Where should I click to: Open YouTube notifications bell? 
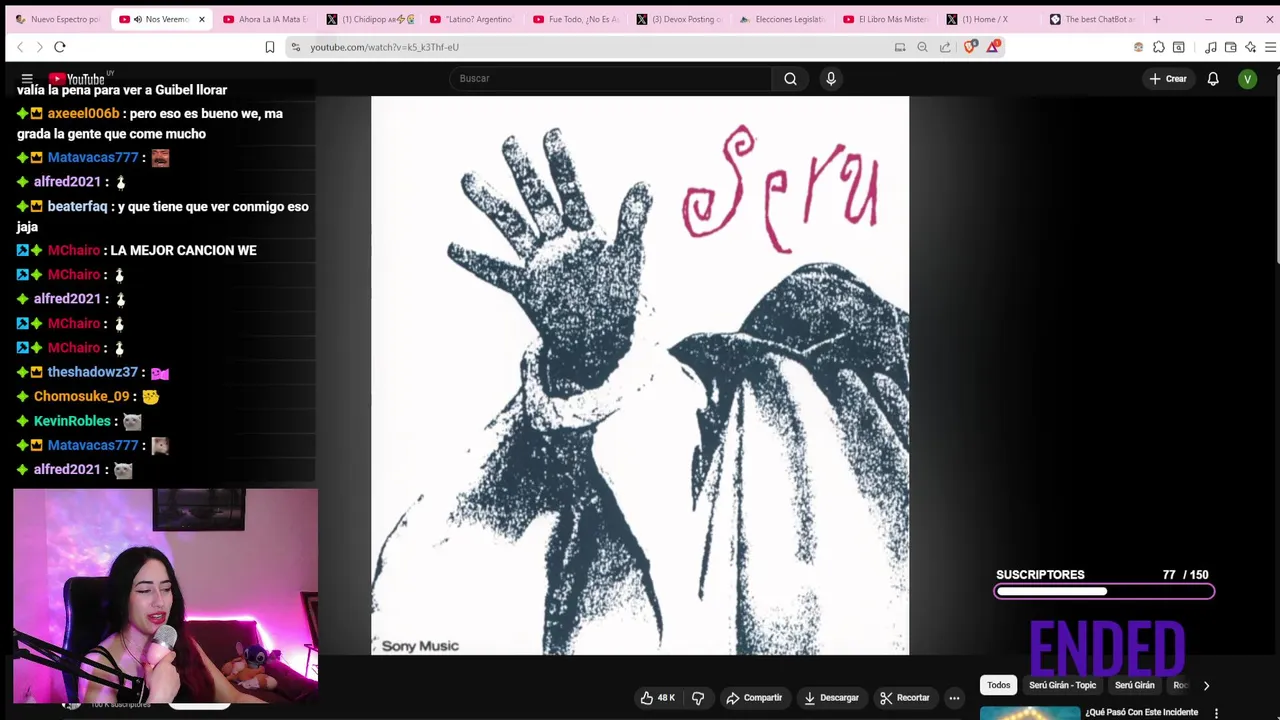[1213, 78]
